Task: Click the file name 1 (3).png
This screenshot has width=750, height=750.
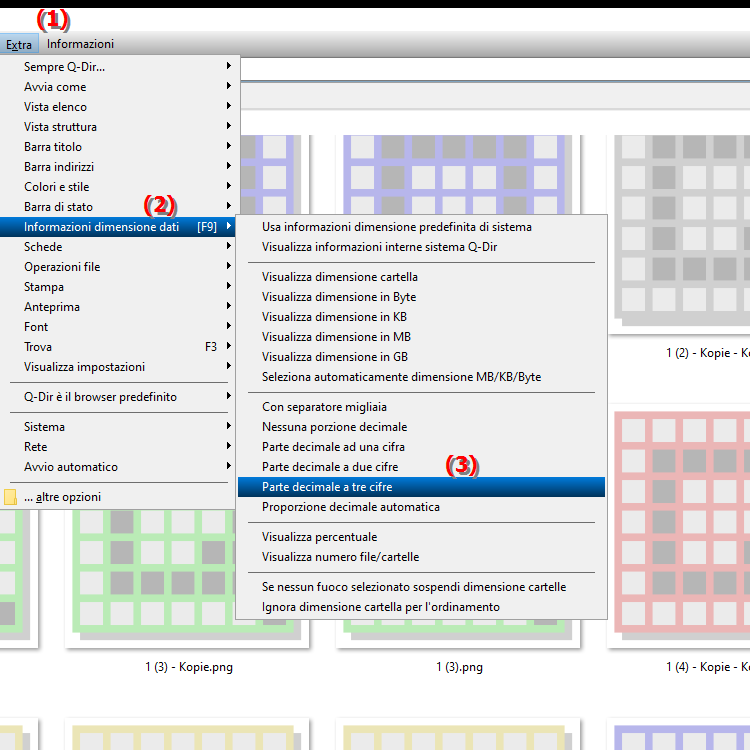Action: (459, 667)
